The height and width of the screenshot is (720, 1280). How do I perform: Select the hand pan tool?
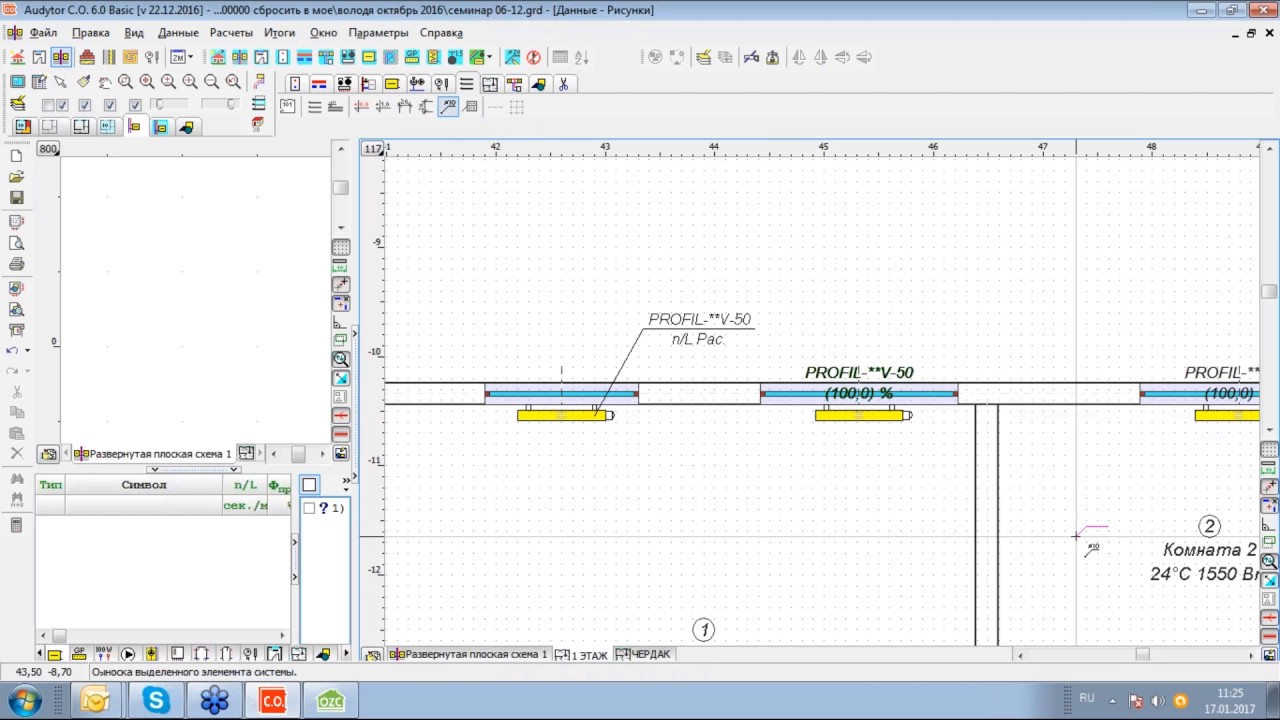[x=104, y=82]
